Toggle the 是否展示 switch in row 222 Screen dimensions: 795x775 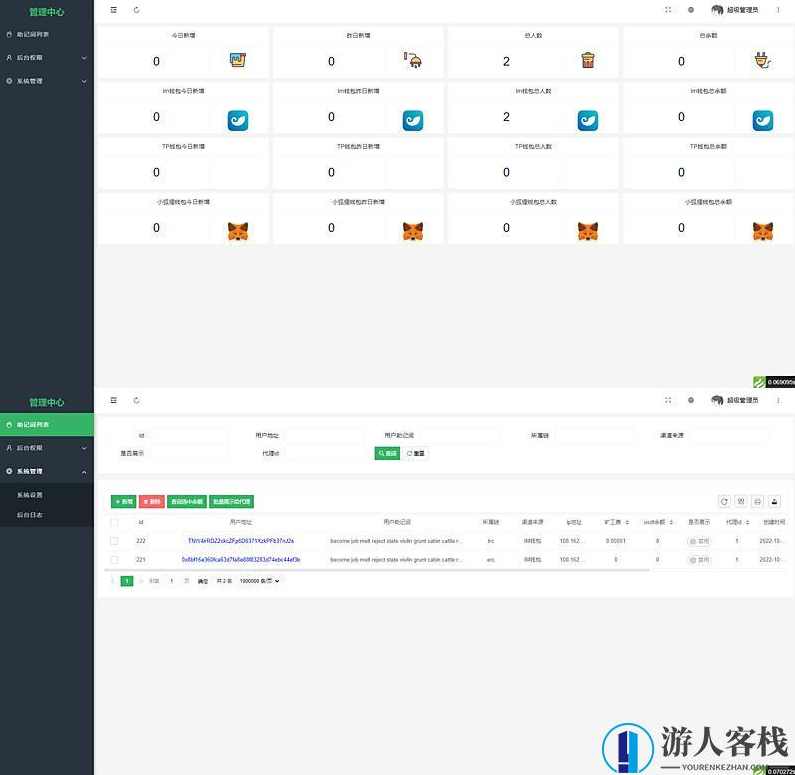pos(699,541)
